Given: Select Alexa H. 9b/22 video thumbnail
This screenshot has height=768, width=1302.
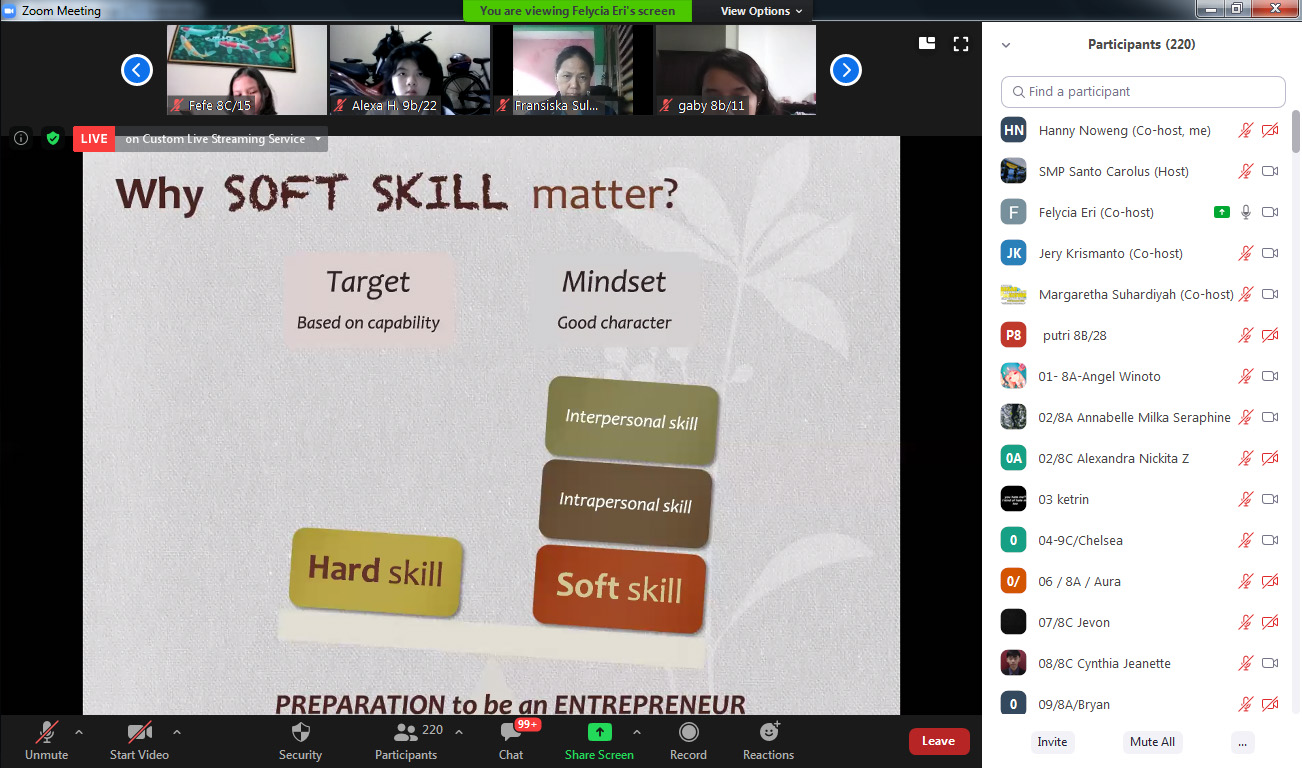Looking at the screenshot, I should 410,70.
